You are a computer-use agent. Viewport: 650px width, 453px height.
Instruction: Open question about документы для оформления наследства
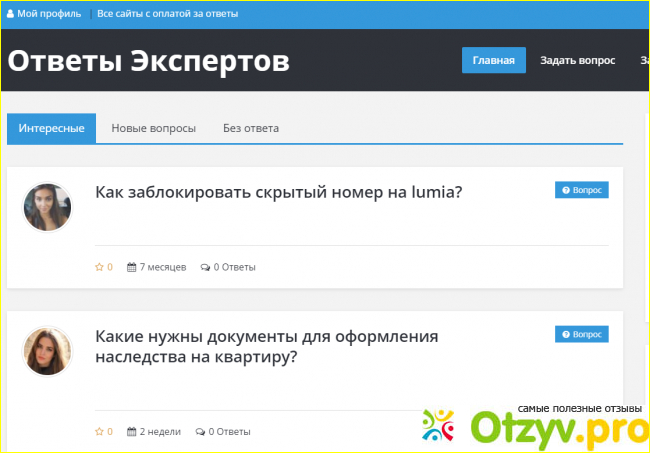tap(266, 347)
